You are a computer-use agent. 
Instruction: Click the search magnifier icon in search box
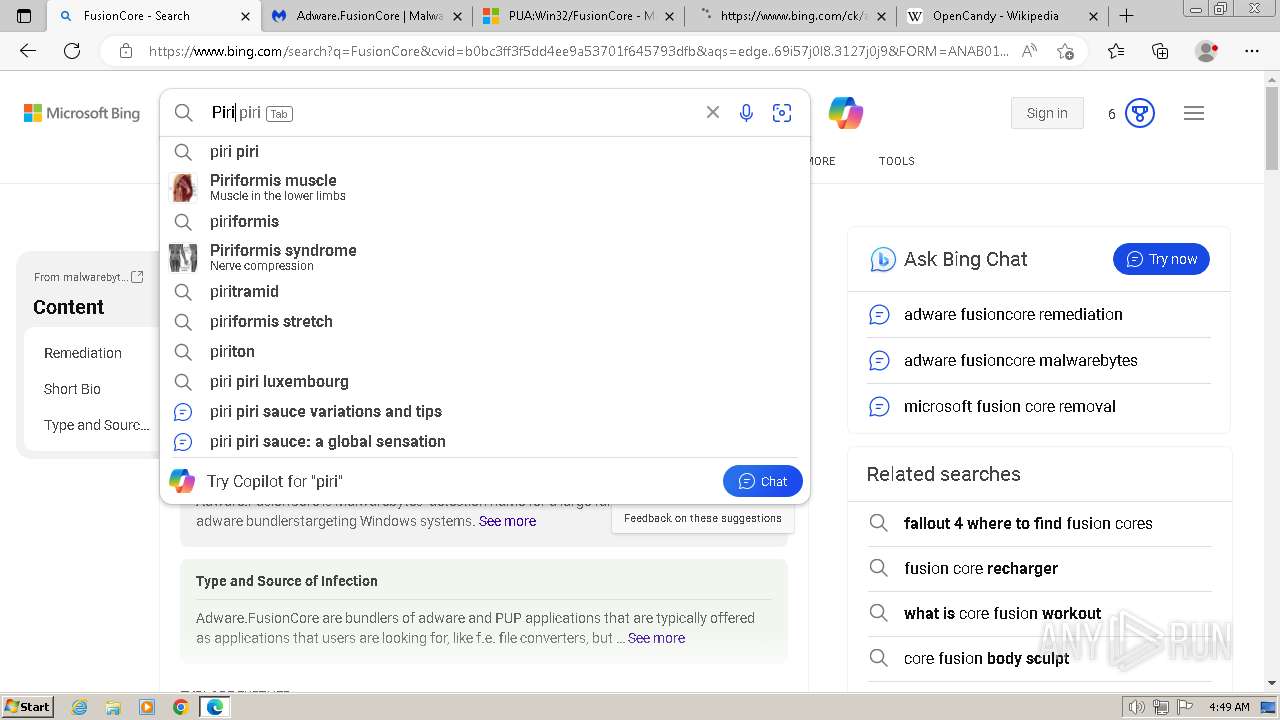[x=184, y=113]
